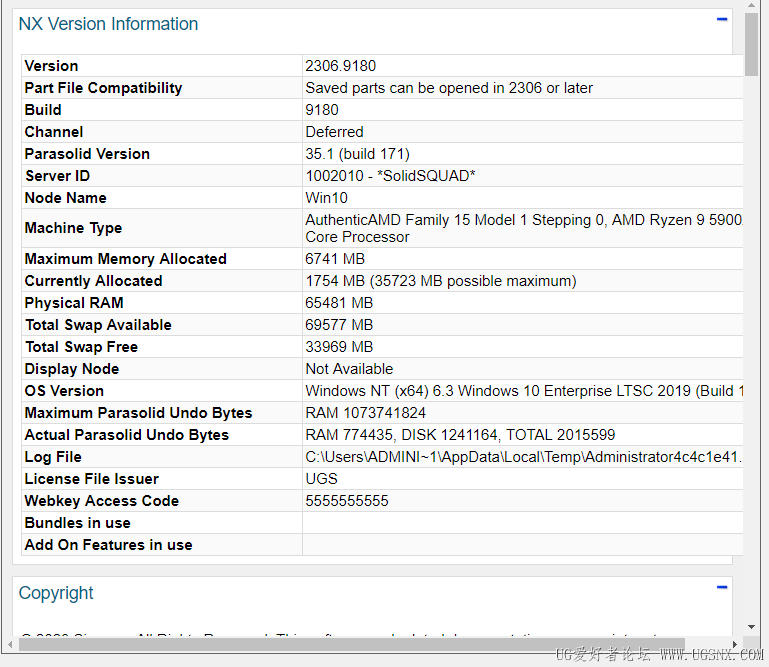Click the horizontal scrollbar thumb
This screenshot has height=667, width=769.
352,644
